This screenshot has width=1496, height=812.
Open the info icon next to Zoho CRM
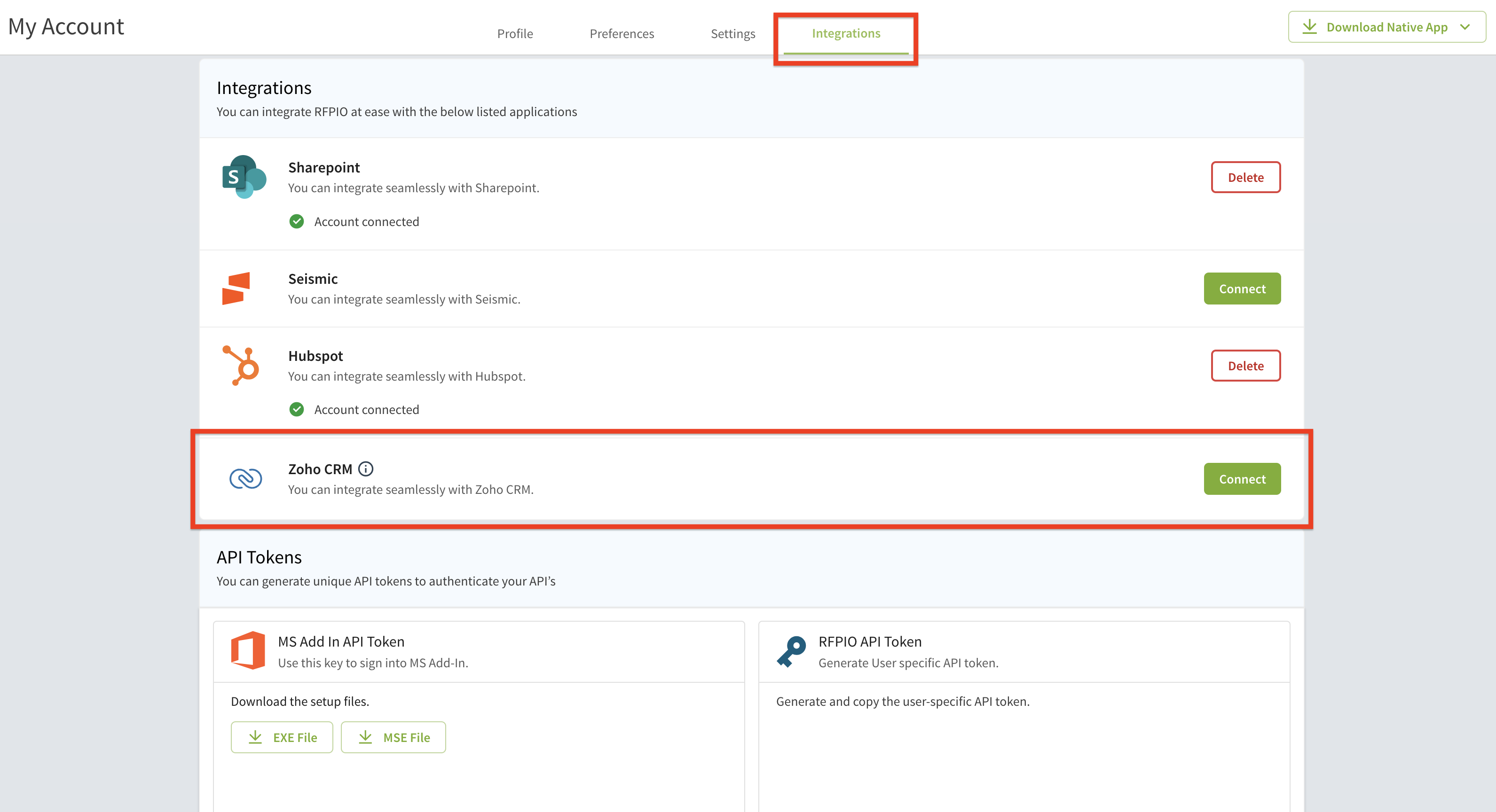(365, 468)
